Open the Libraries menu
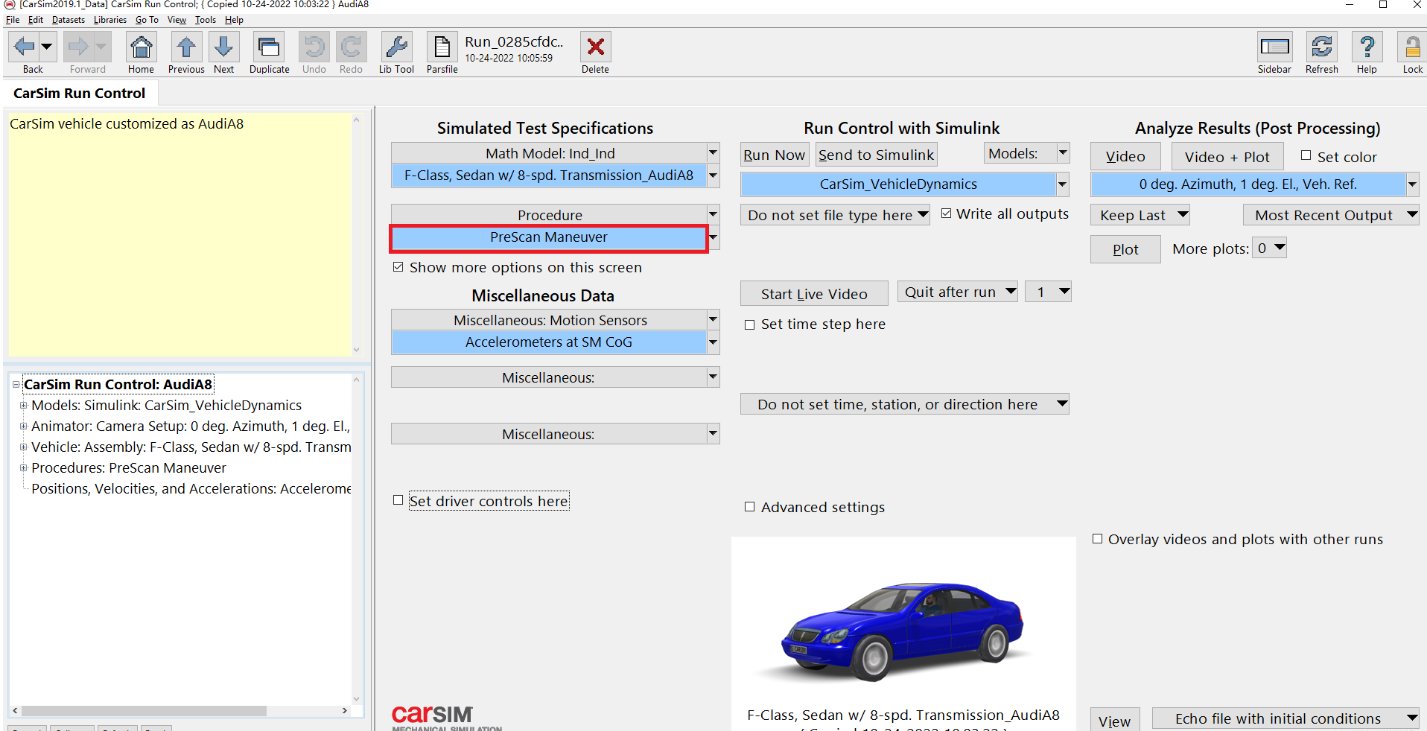The width and height of the screenshot is (1427, 731). coord(110,19)
